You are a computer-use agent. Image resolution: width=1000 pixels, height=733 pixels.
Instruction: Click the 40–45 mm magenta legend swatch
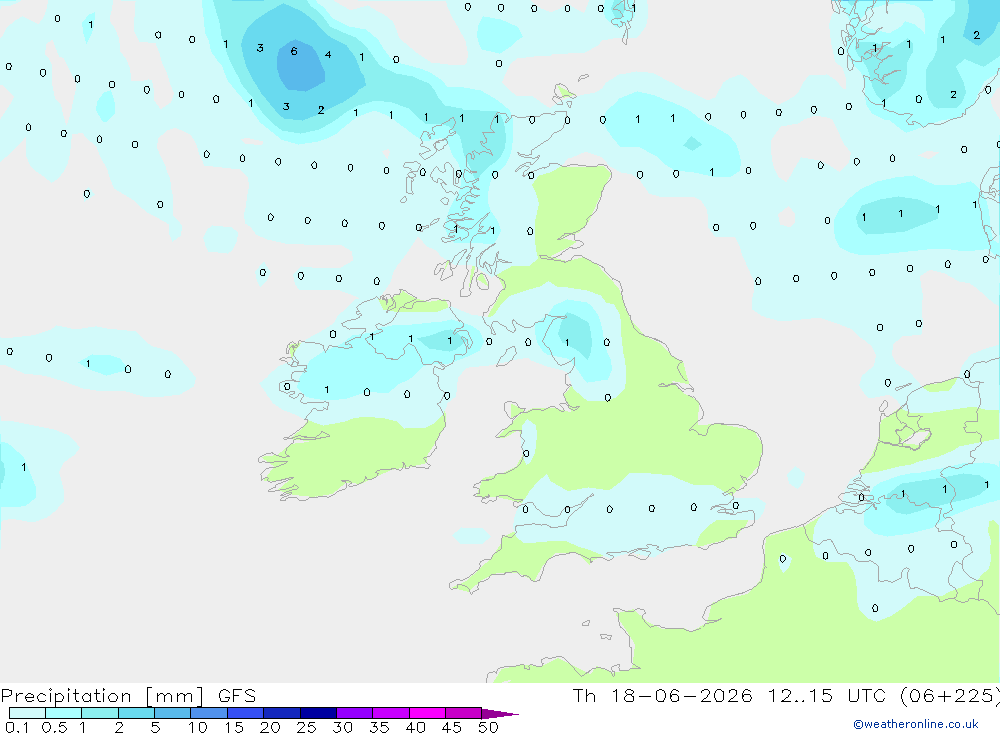point(427,713)
